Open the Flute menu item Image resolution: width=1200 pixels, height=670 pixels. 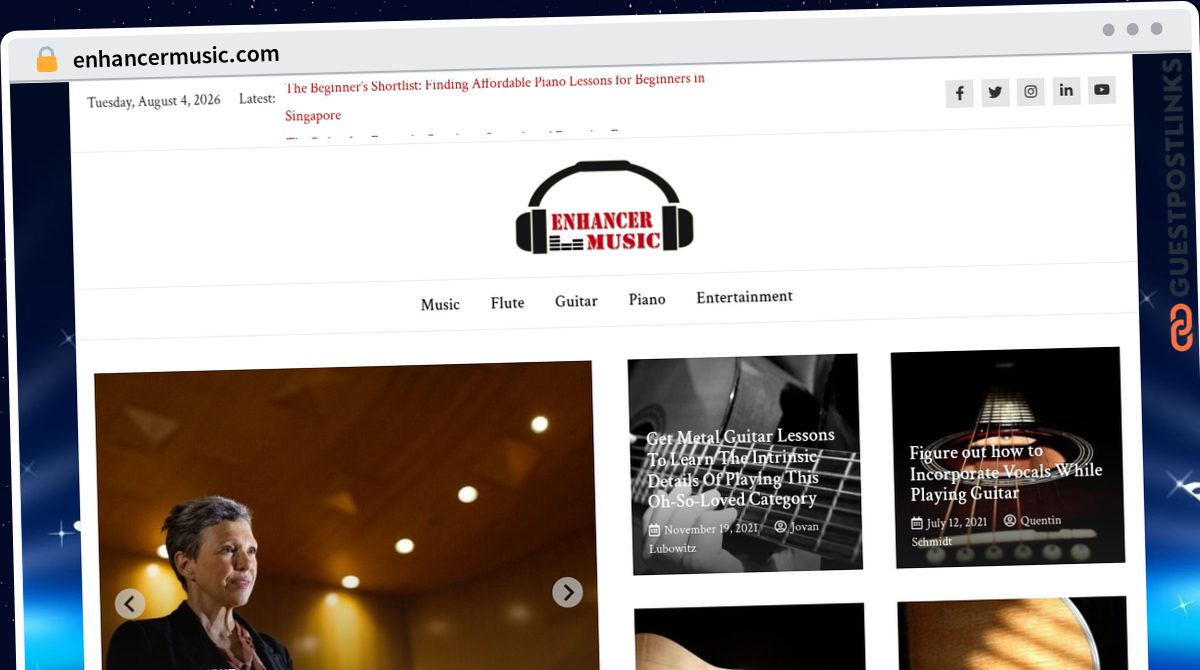507,303
